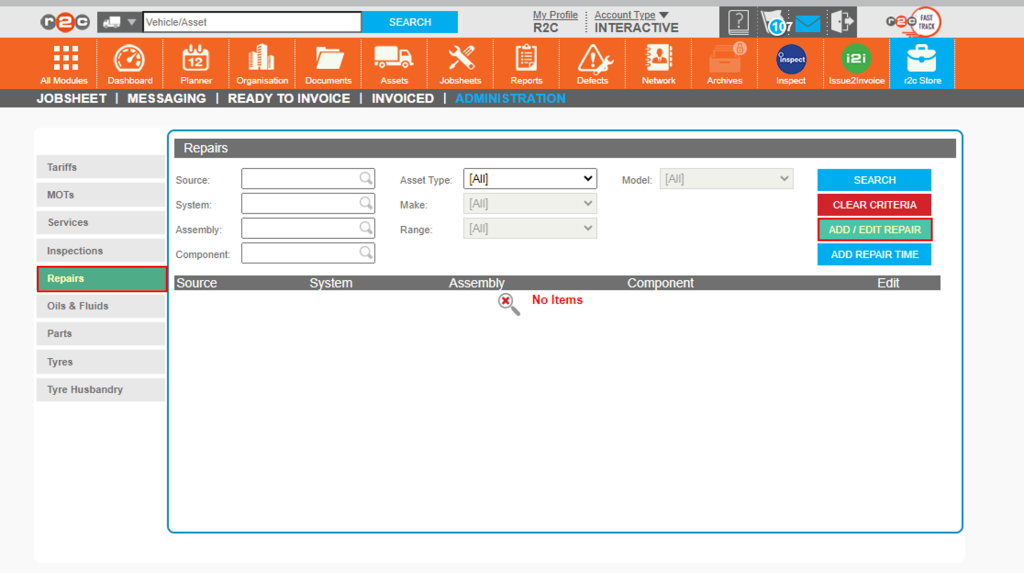Open the My Profile link
This screenshot has width=1024, height=573.
coord(555,15)
